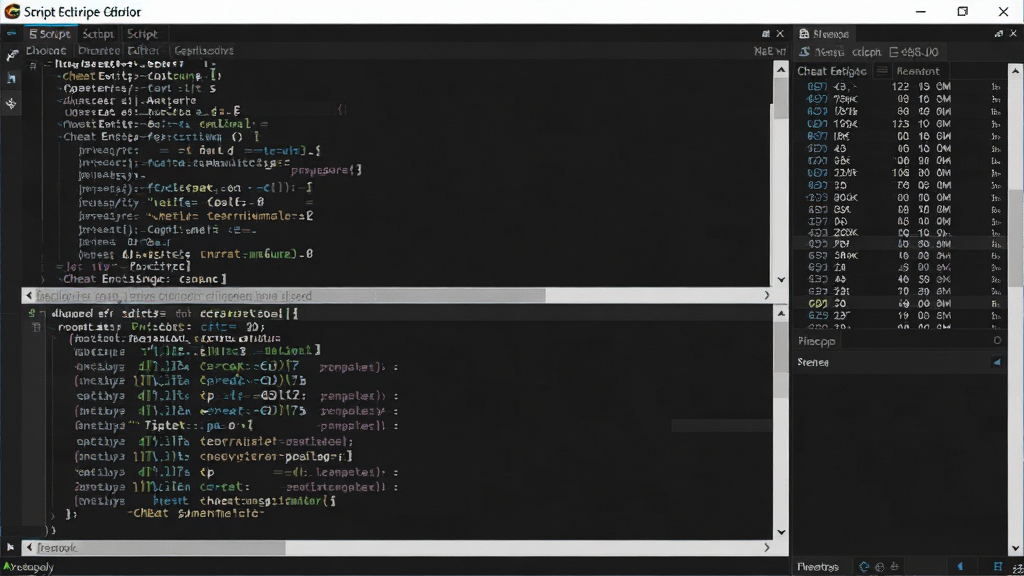Click the lower editor's vertical scrollbar down arrow
Screen dimensions: 1024x576
coord(781,532)
